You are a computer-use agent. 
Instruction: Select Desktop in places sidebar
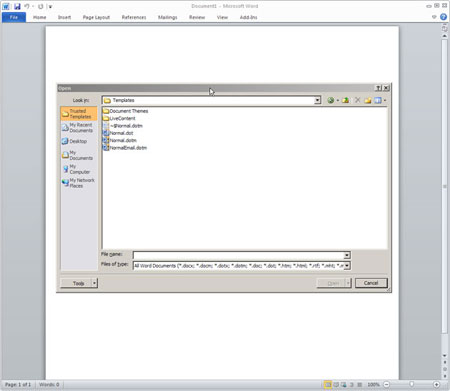coord(79,141)
